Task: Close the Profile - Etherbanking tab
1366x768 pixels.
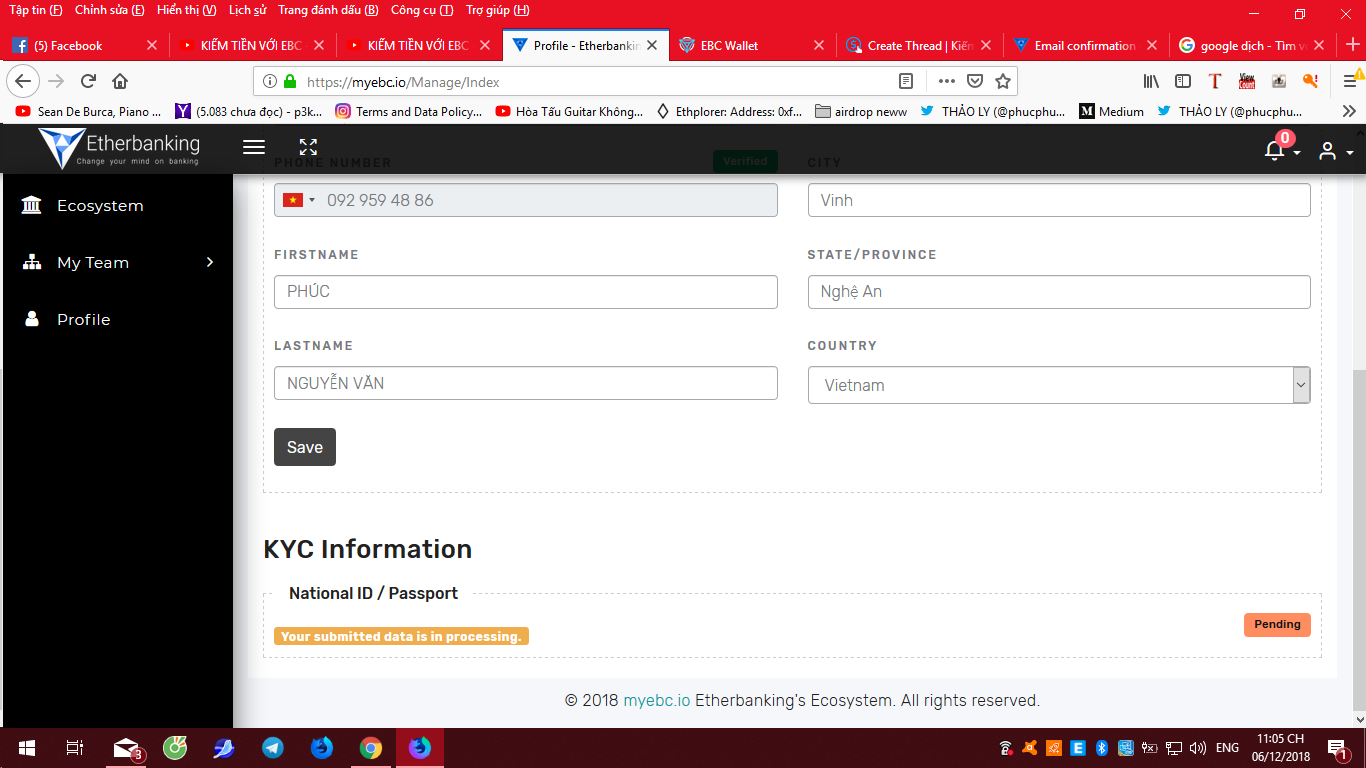Action: point(653,45)
